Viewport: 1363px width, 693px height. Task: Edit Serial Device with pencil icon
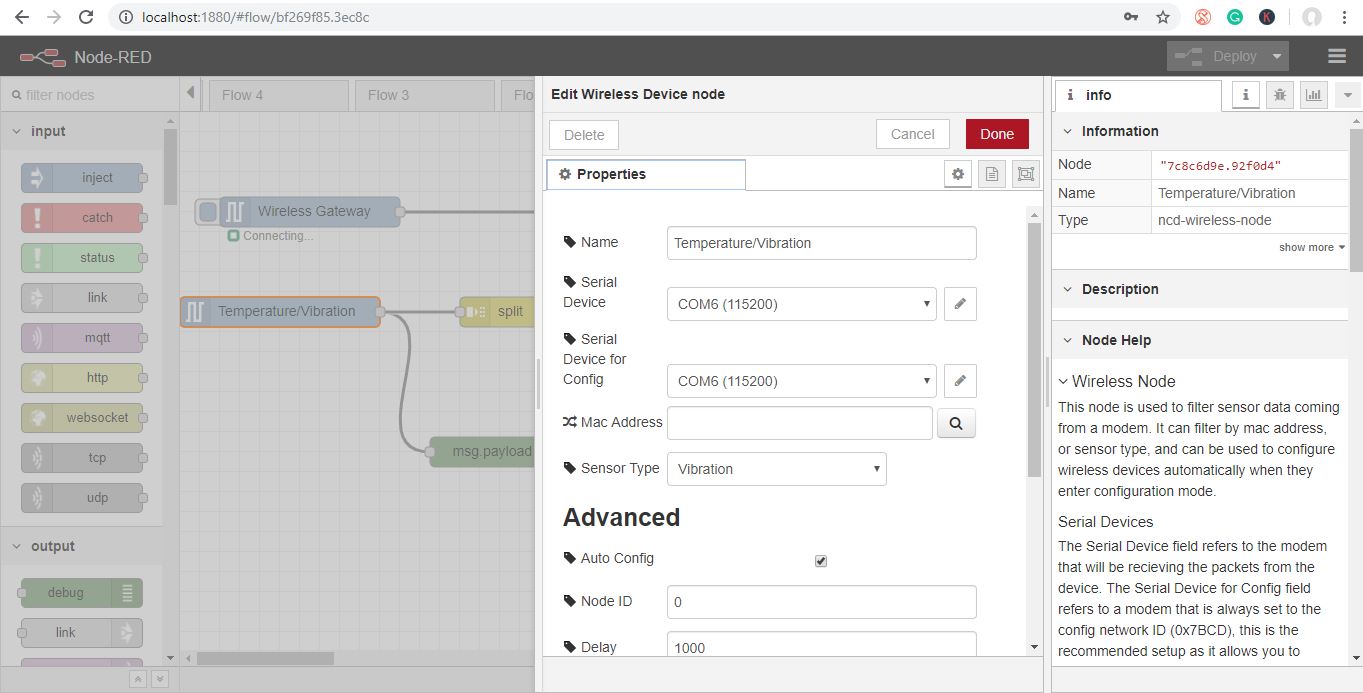[960, 304]
